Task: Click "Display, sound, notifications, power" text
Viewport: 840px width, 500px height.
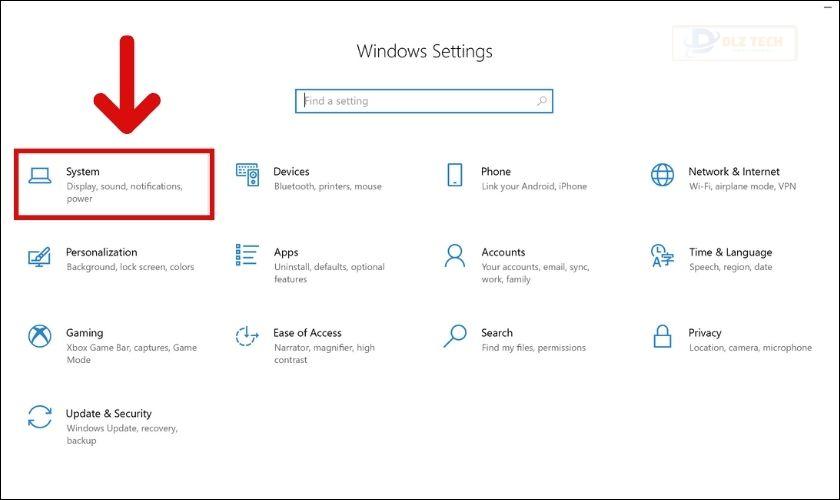Action: pos(124,192)
